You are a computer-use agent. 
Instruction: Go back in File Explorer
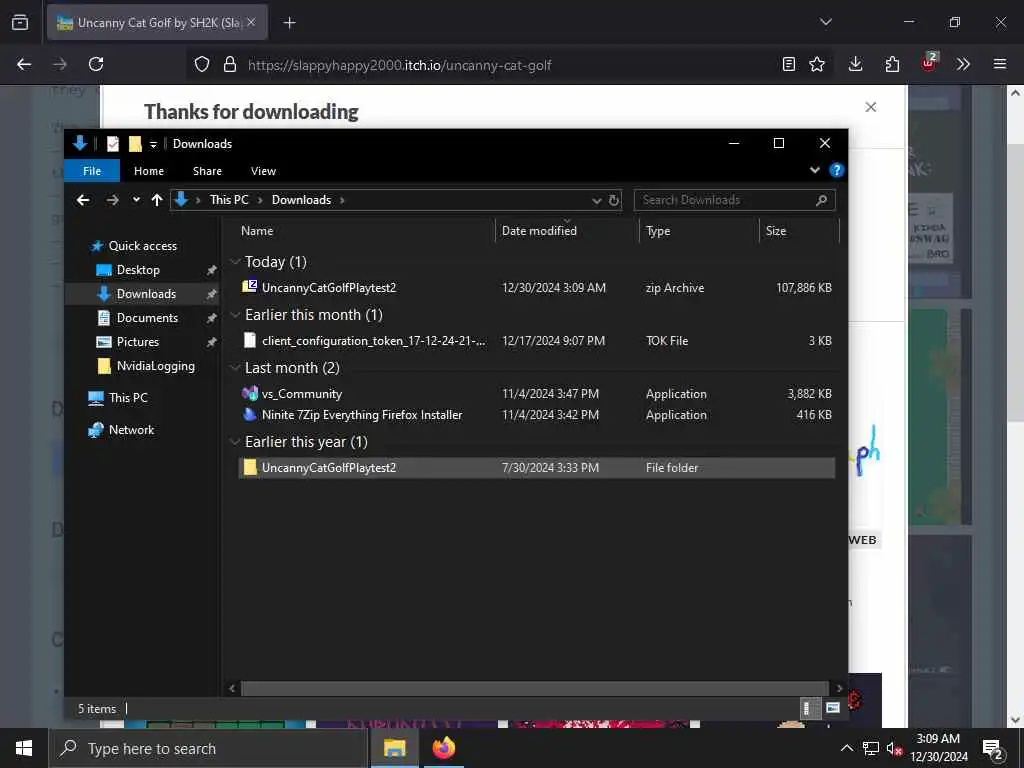point(83,200)
